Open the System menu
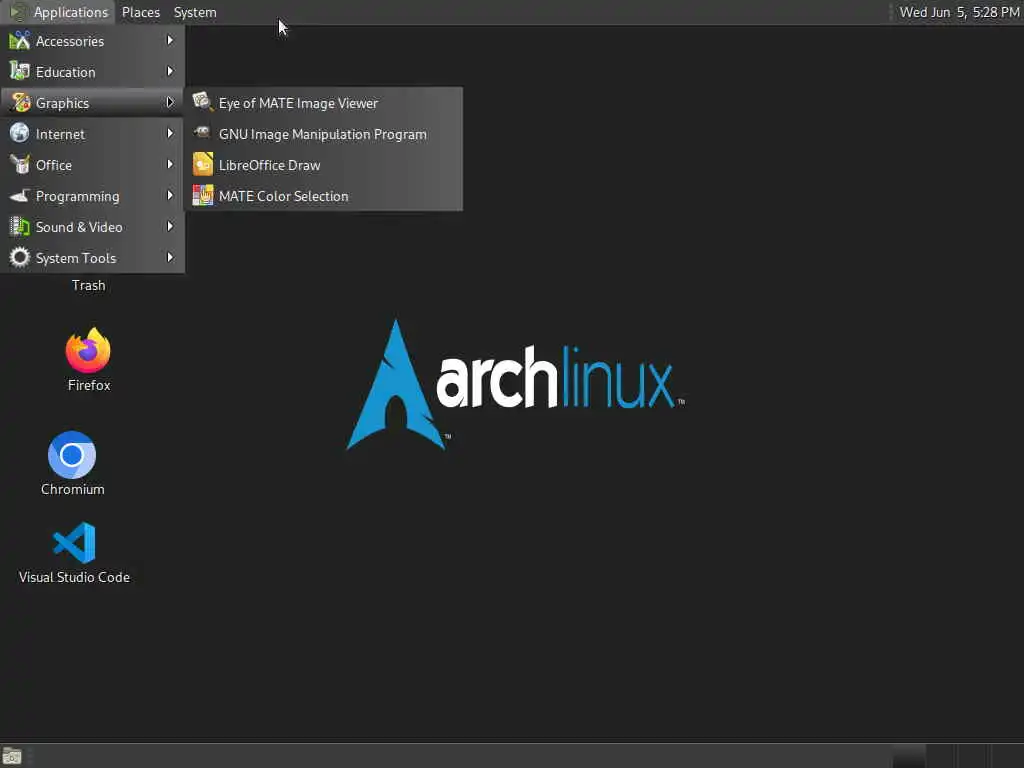 pyautogui.click(x=195, y=12)
